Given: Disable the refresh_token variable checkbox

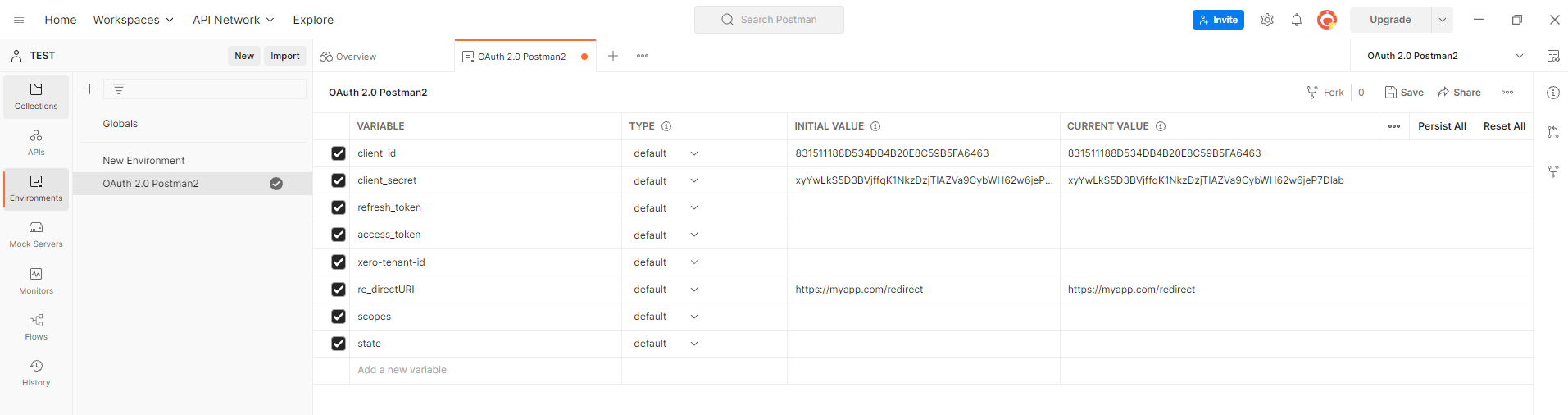Looking at the screenshot, I should [x=339, y=207].
